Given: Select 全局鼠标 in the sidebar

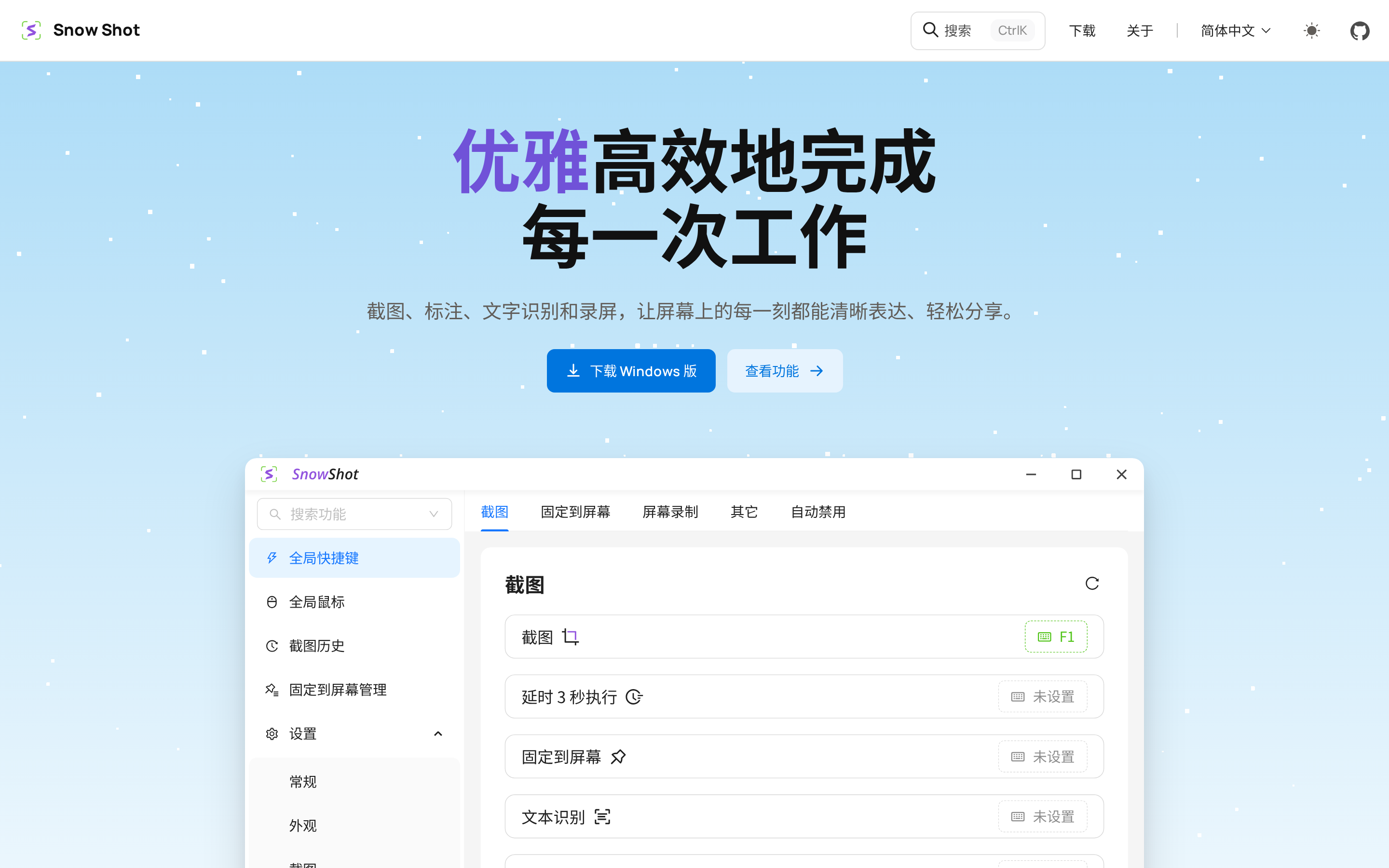Looking at the screenshot, I should [x=354, y=602].
